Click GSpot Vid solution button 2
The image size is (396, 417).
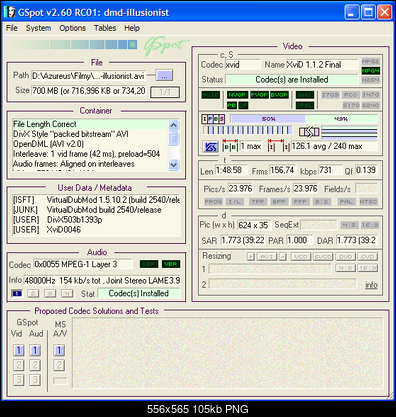(19, 365)
